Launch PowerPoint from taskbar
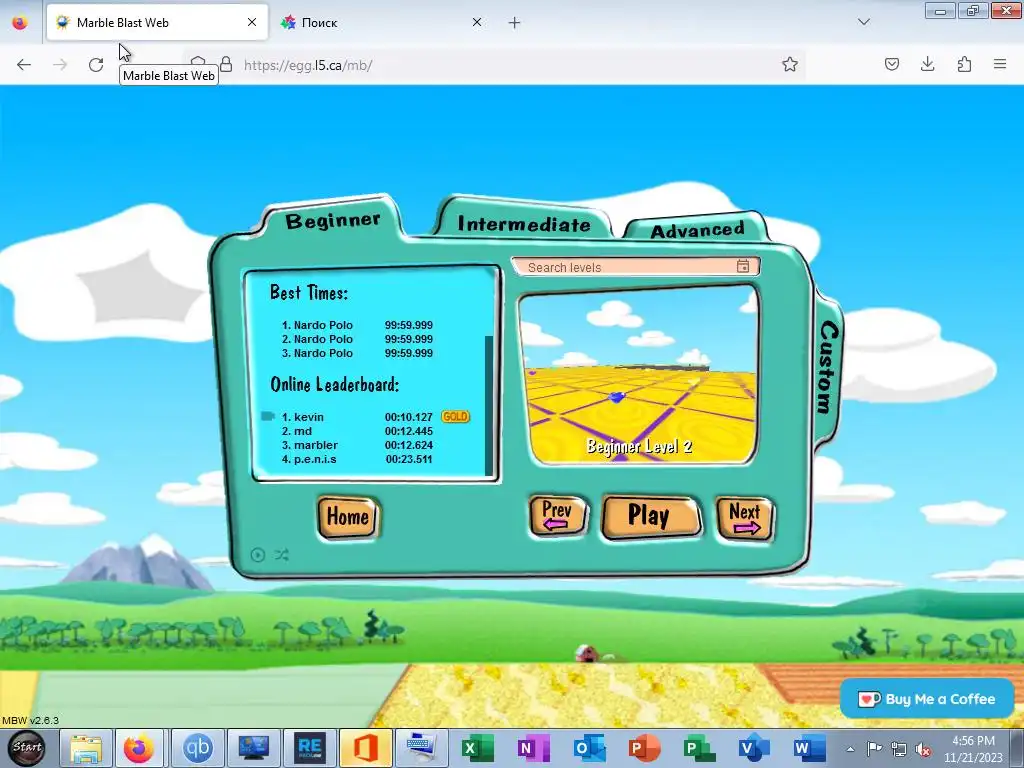Viewport: 1024px width, 768px height. (644, 748)
